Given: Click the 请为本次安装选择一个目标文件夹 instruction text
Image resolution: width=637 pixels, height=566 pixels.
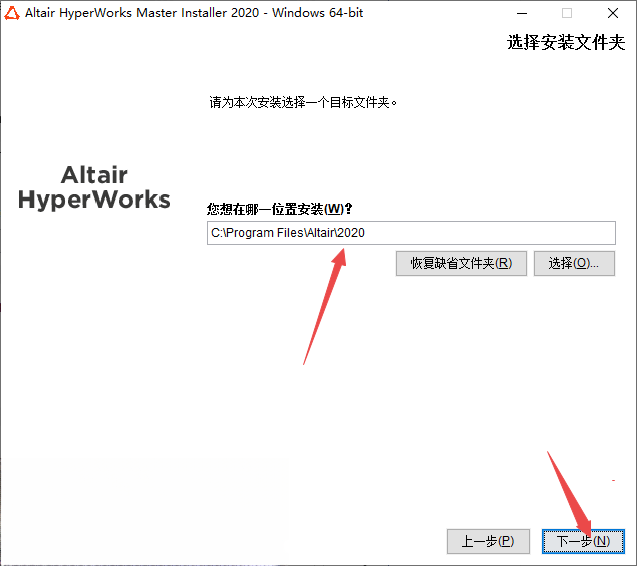Looking at the screenshot, I should [303, 102].
